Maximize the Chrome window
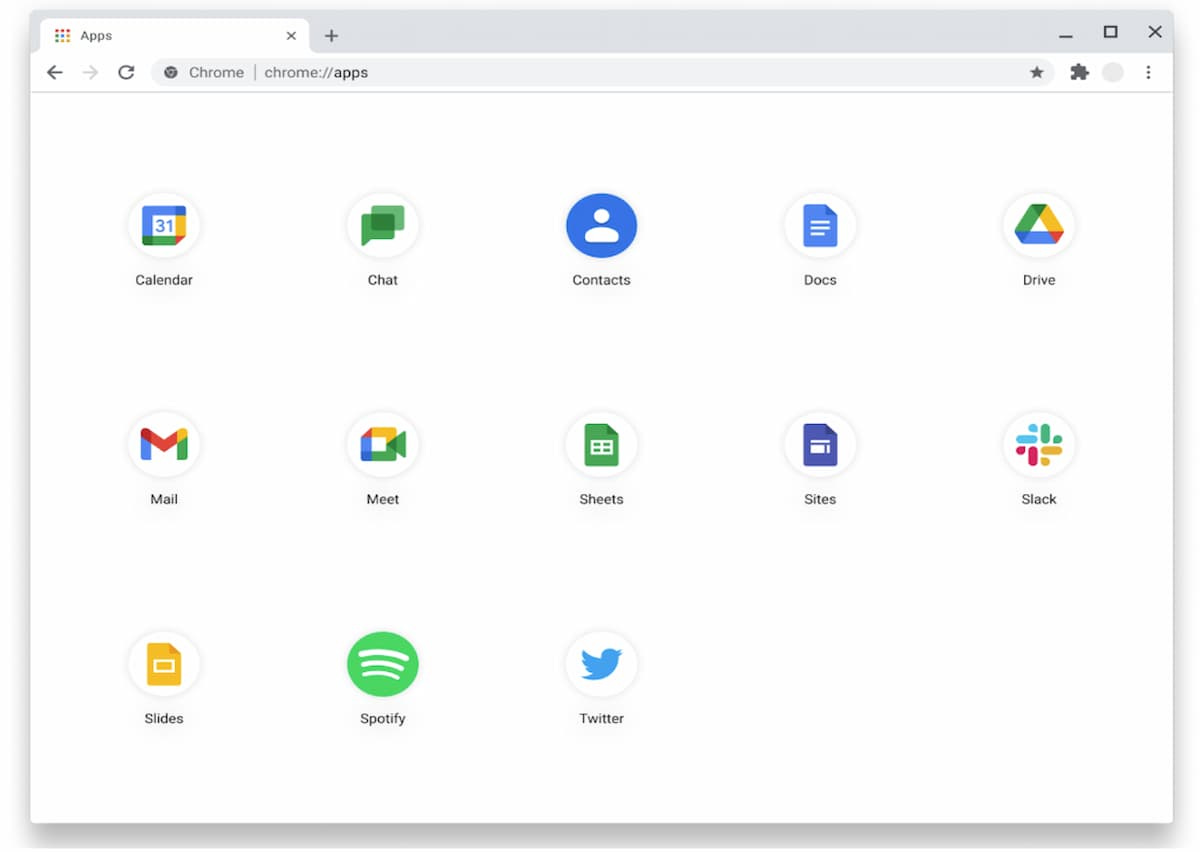This screenshot has height=852, width=1200. click(x=1110, y=32)
